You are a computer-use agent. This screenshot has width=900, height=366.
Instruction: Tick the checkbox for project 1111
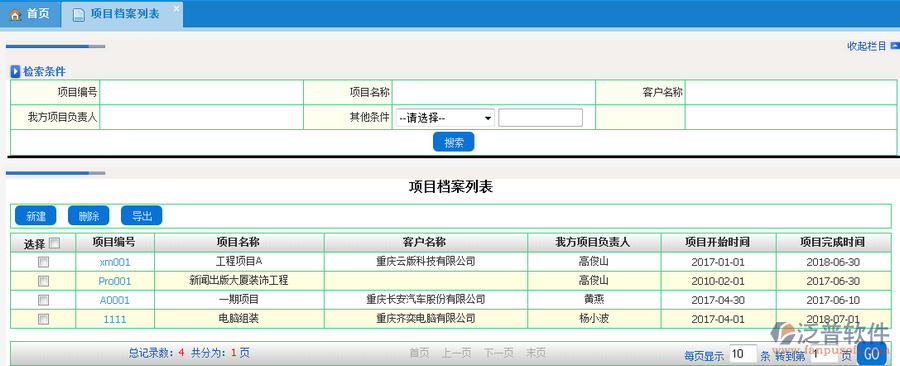coord(43,319)
